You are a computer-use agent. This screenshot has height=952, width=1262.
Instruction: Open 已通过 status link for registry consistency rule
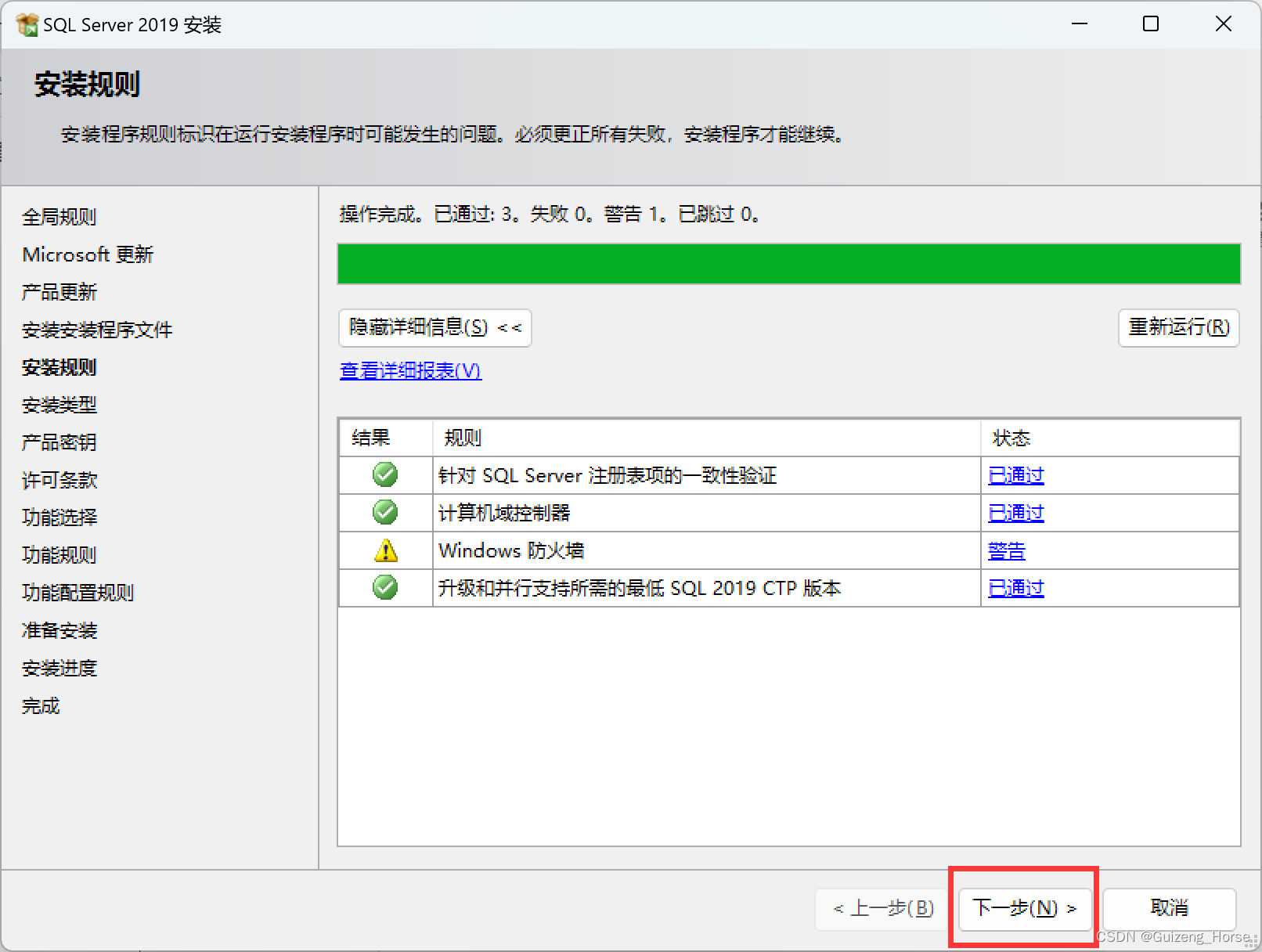(x=1016, y=475)
